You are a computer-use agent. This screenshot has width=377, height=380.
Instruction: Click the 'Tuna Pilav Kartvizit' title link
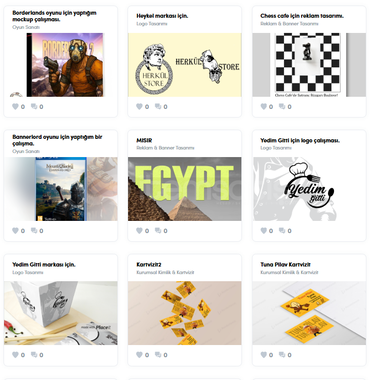(x=285, y=264)
